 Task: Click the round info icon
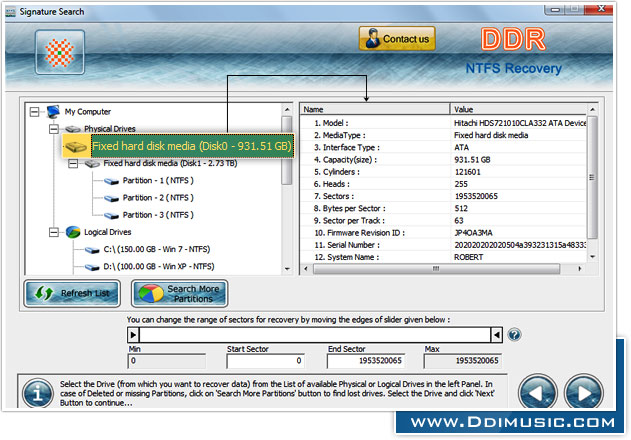37,393
